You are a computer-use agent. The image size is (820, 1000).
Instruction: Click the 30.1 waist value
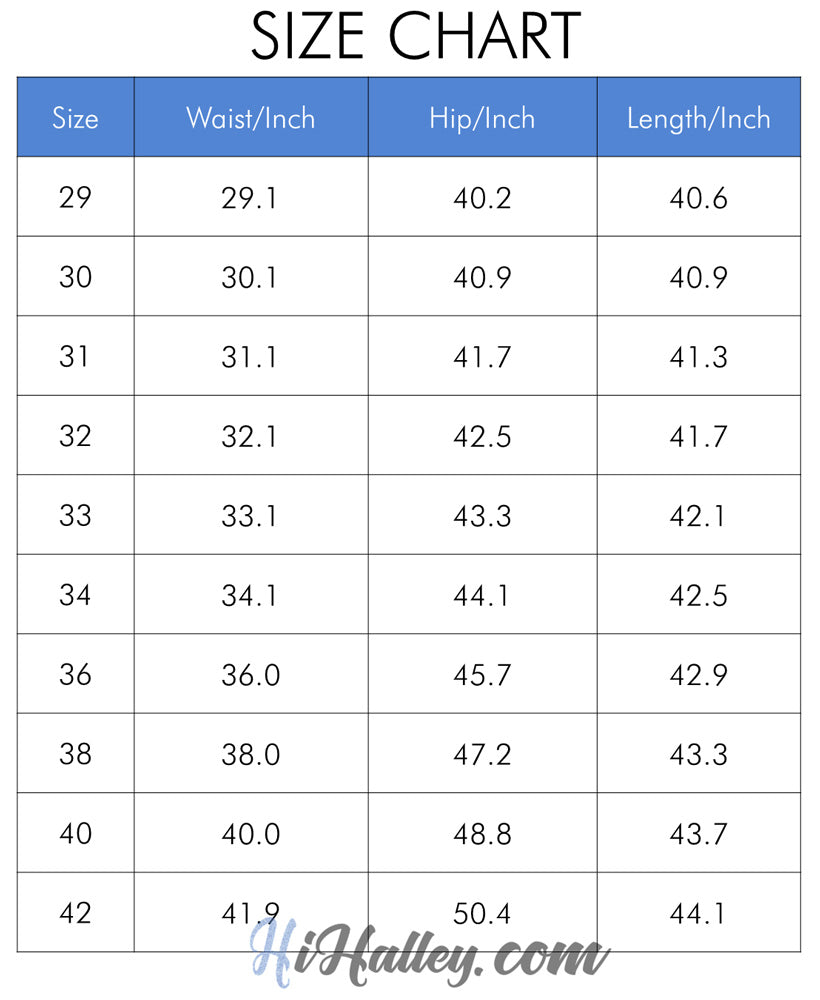250,277
